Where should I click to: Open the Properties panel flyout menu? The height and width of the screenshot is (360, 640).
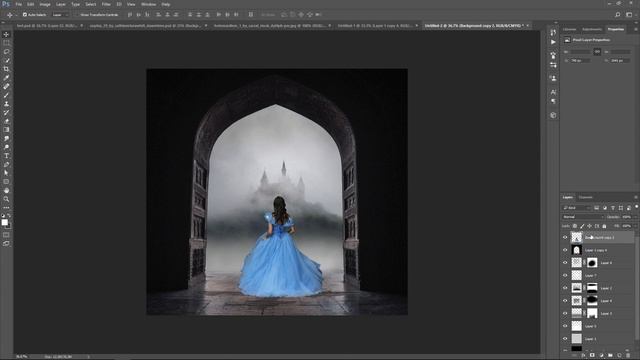point(636,29)
